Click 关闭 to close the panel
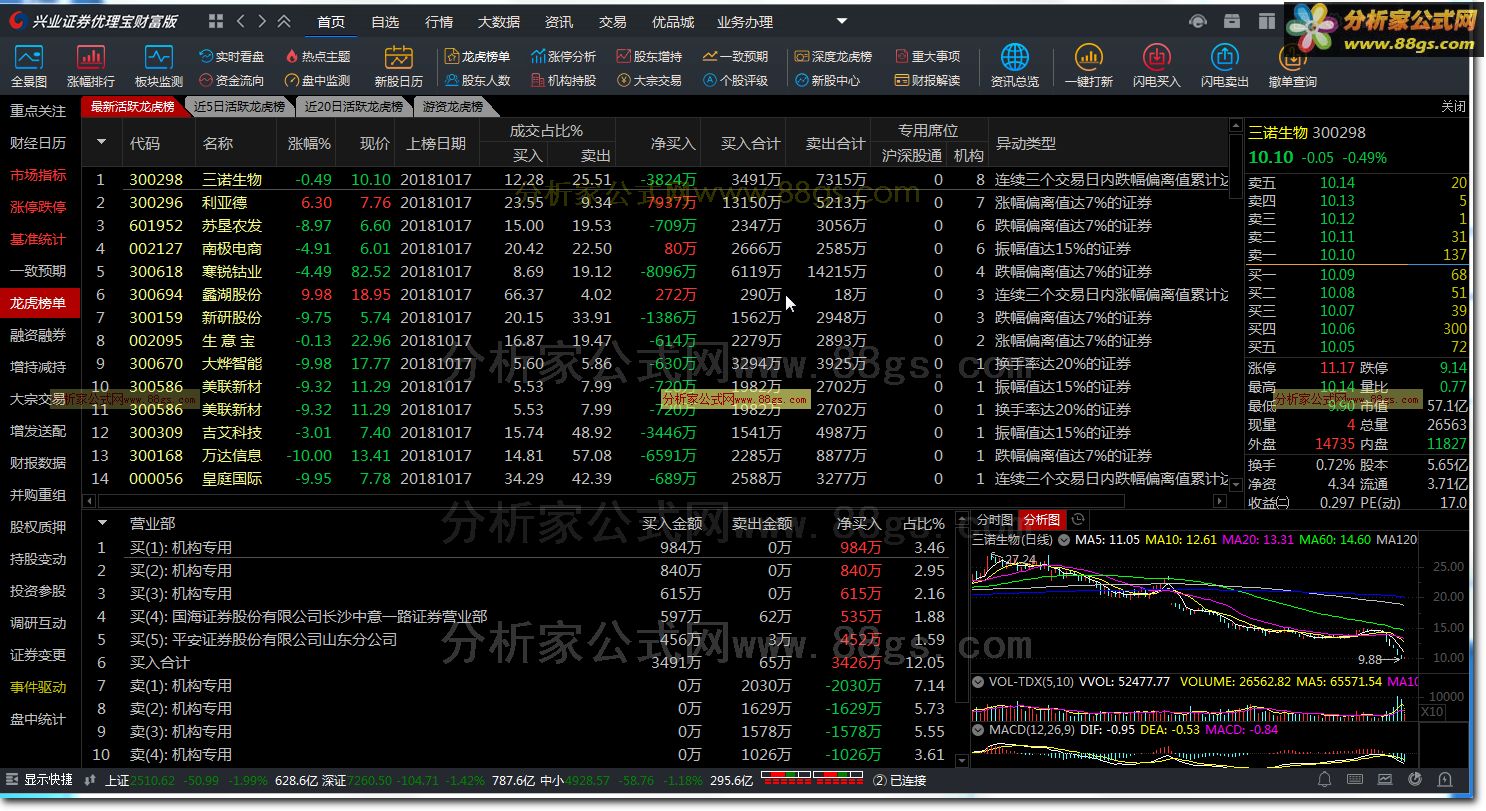 click(x=1453, y=106)
